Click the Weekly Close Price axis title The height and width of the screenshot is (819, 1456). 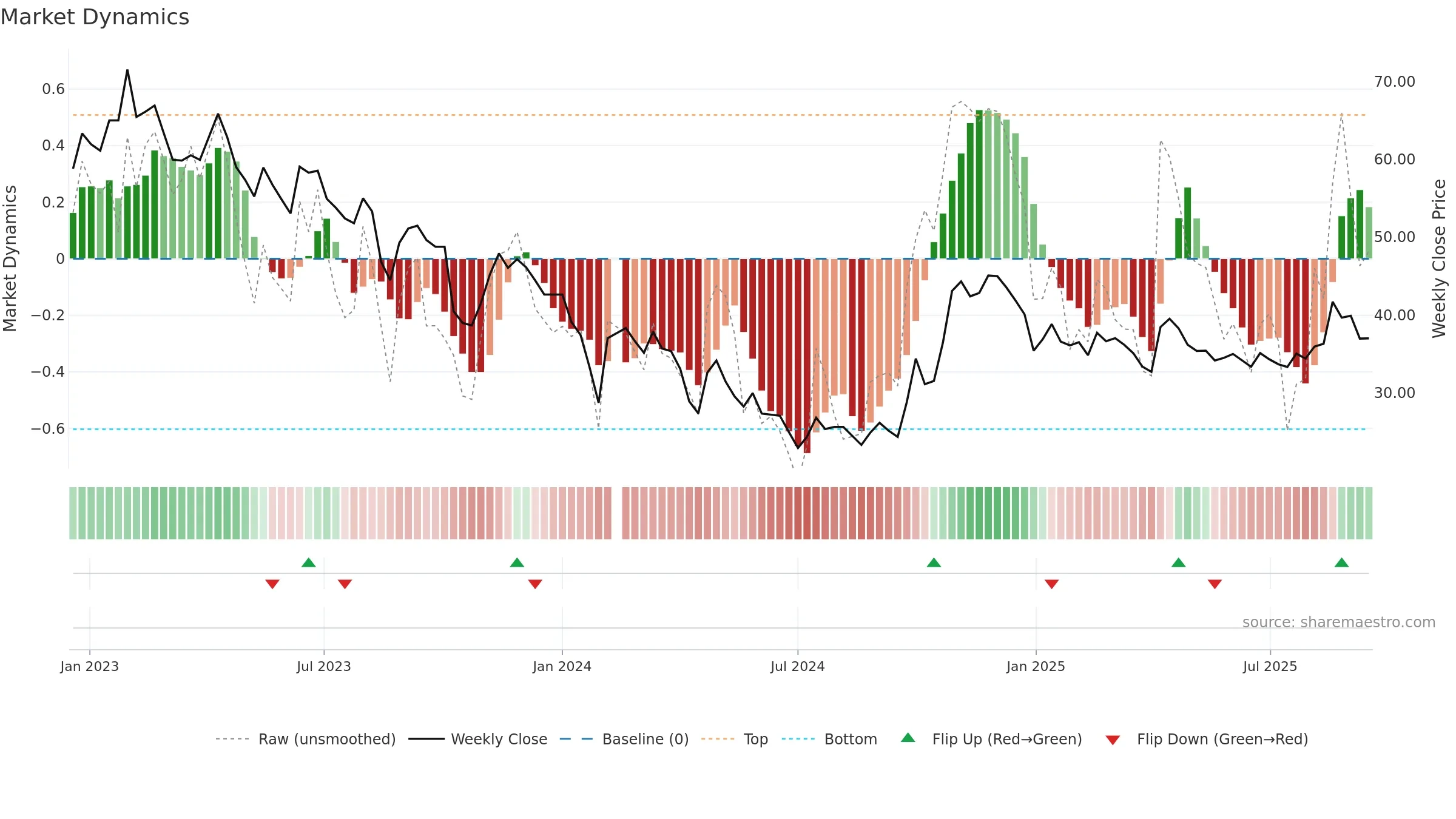click(x=1440, y=258)
